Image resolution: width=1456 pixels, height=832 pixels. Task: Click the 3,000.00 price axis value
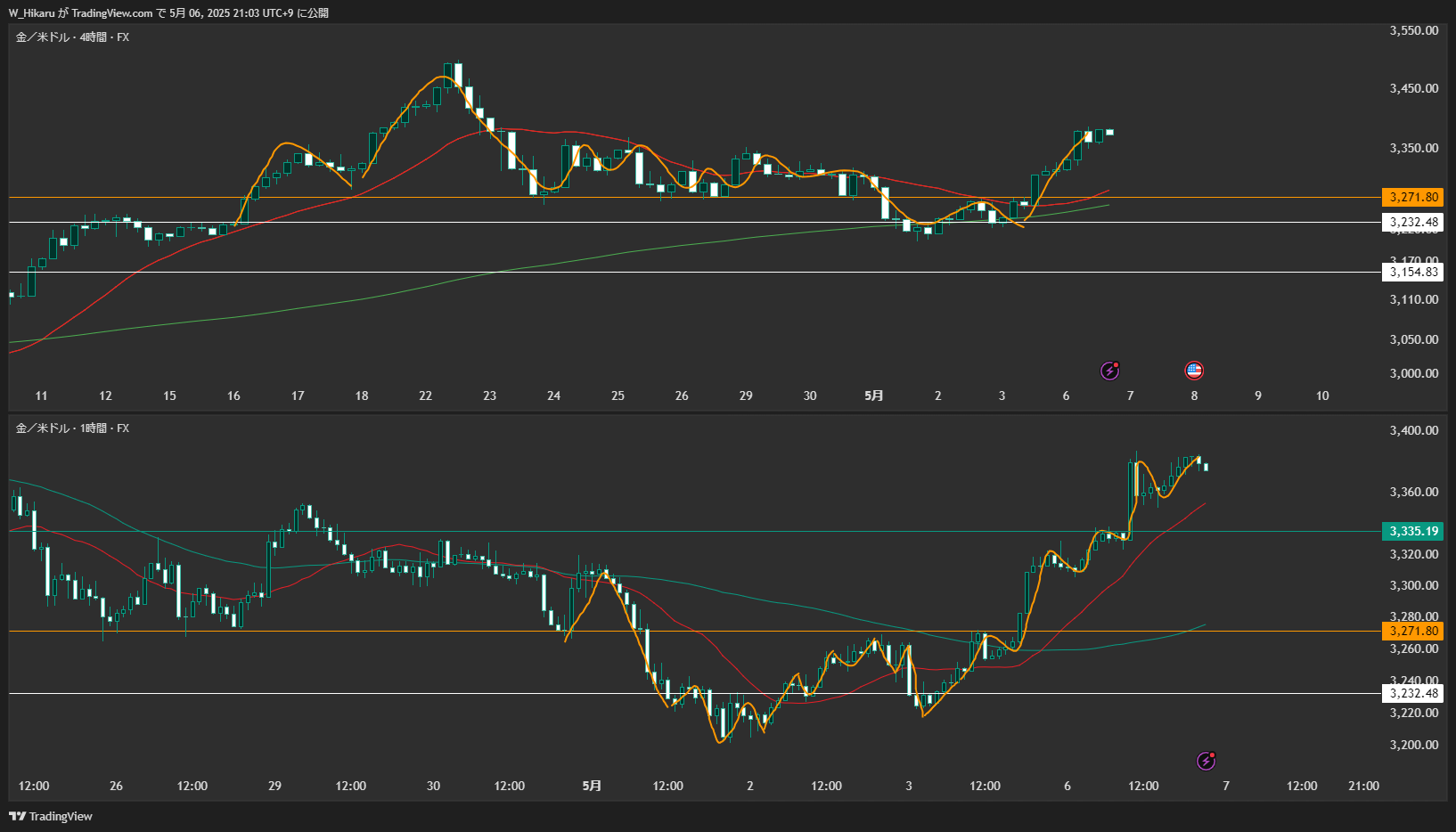tap(1414, 373)
